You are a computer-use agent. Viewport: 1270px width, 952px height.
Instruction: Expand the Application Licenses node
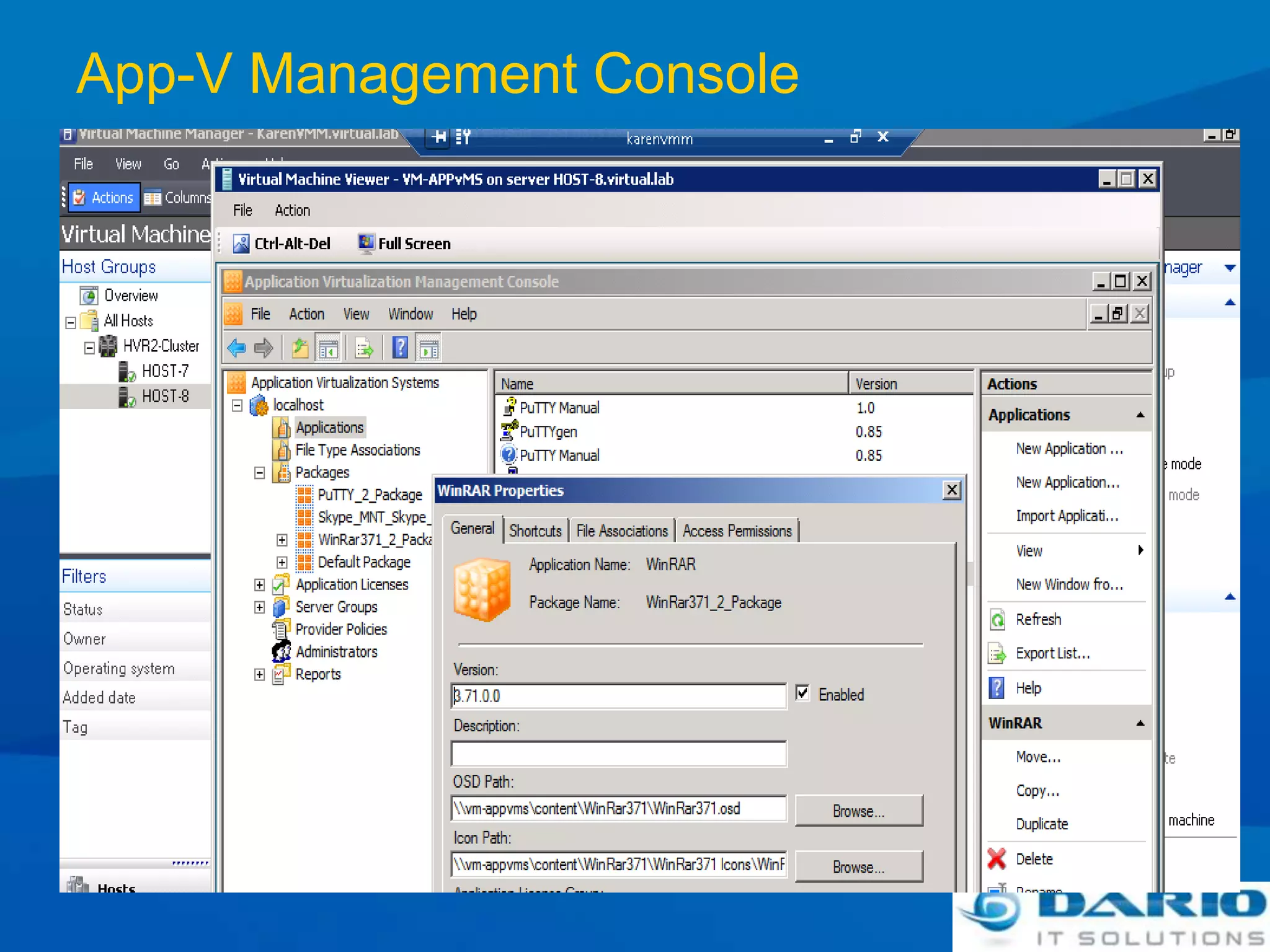(260, 585)
